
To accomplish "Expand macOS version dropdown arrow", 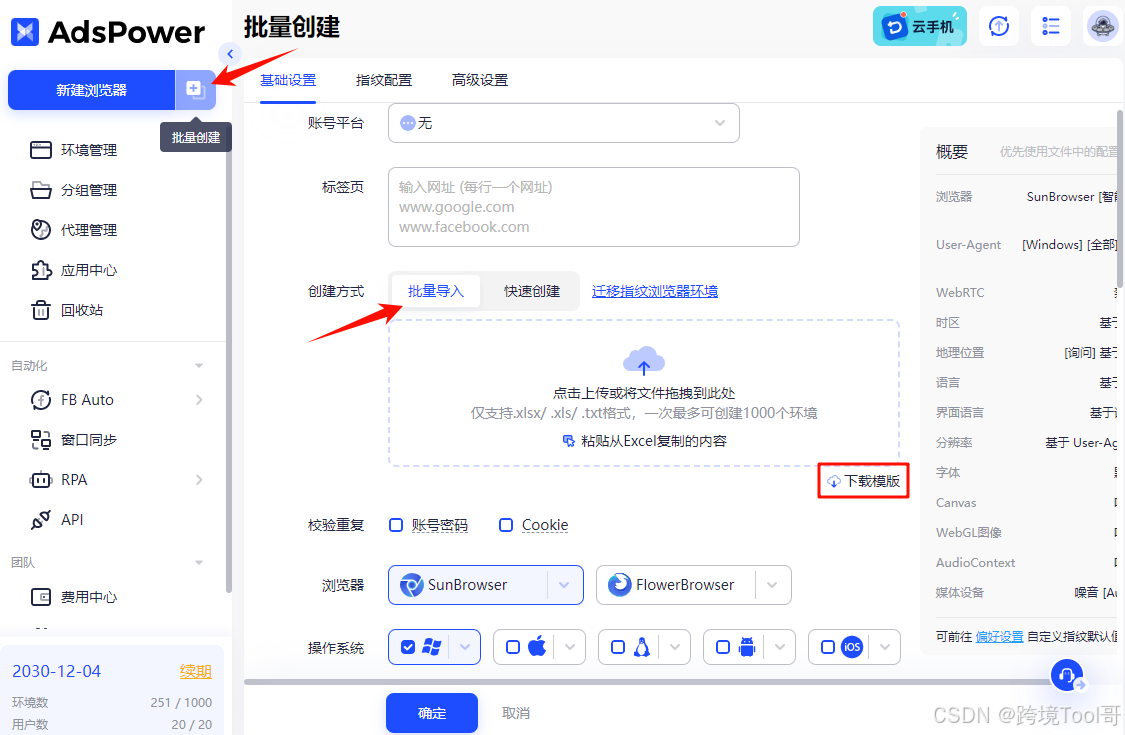I will click(570, 647).
